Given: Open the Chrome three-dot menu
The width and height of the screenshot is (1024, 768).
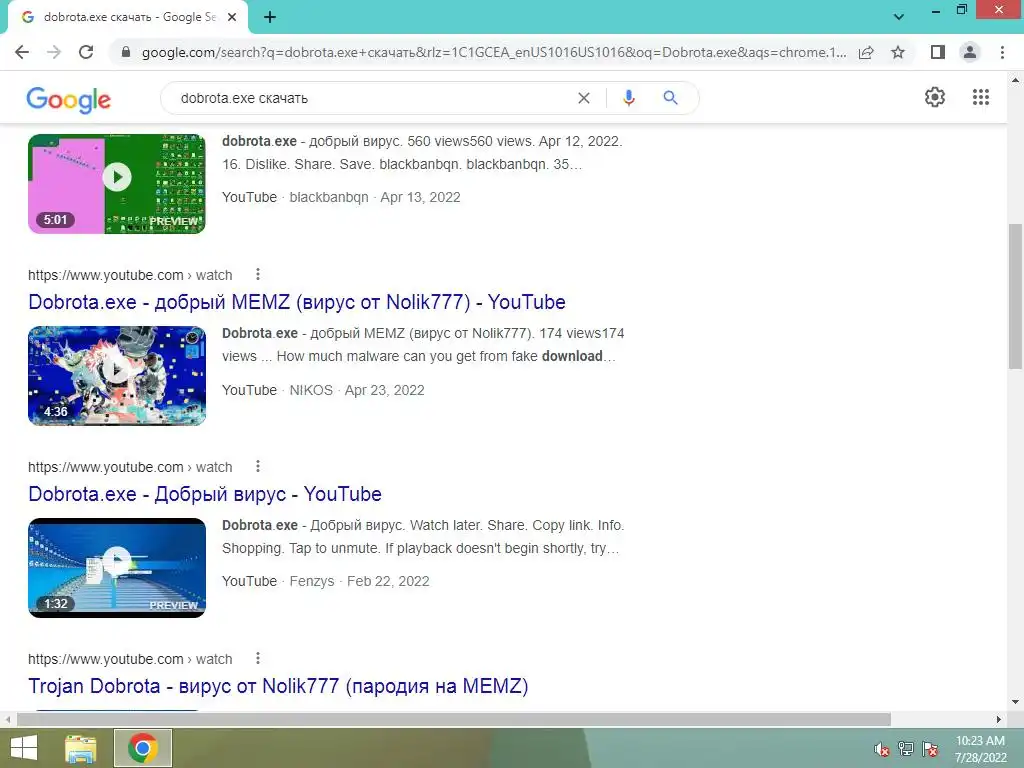Looking at the screenshot, I should pos(1002,52).
